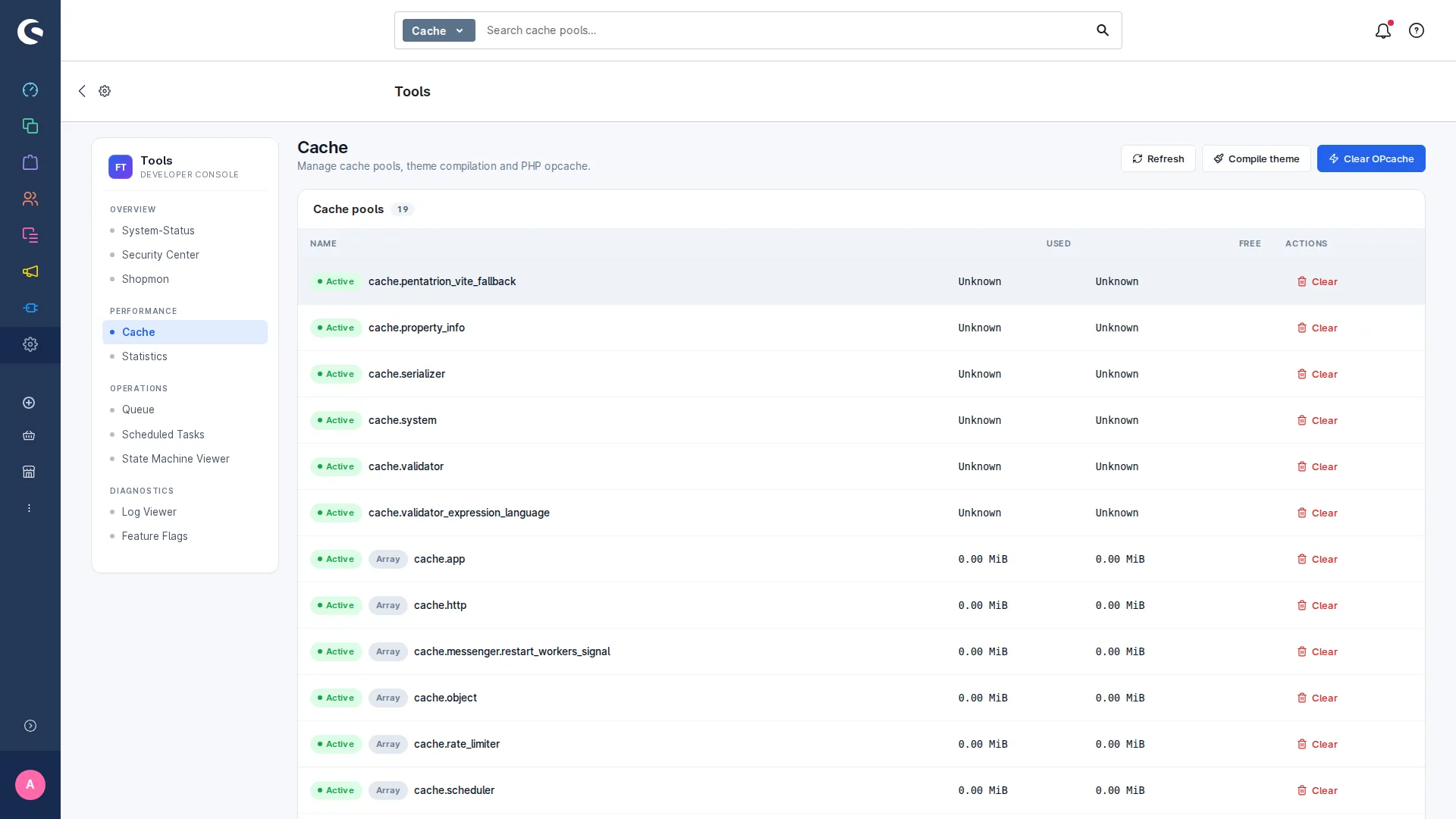Image resolution: width=1456 pixels, height=819 pixels.
Task: Click the gear icon next to back arrow
Action: pos(105,91)
